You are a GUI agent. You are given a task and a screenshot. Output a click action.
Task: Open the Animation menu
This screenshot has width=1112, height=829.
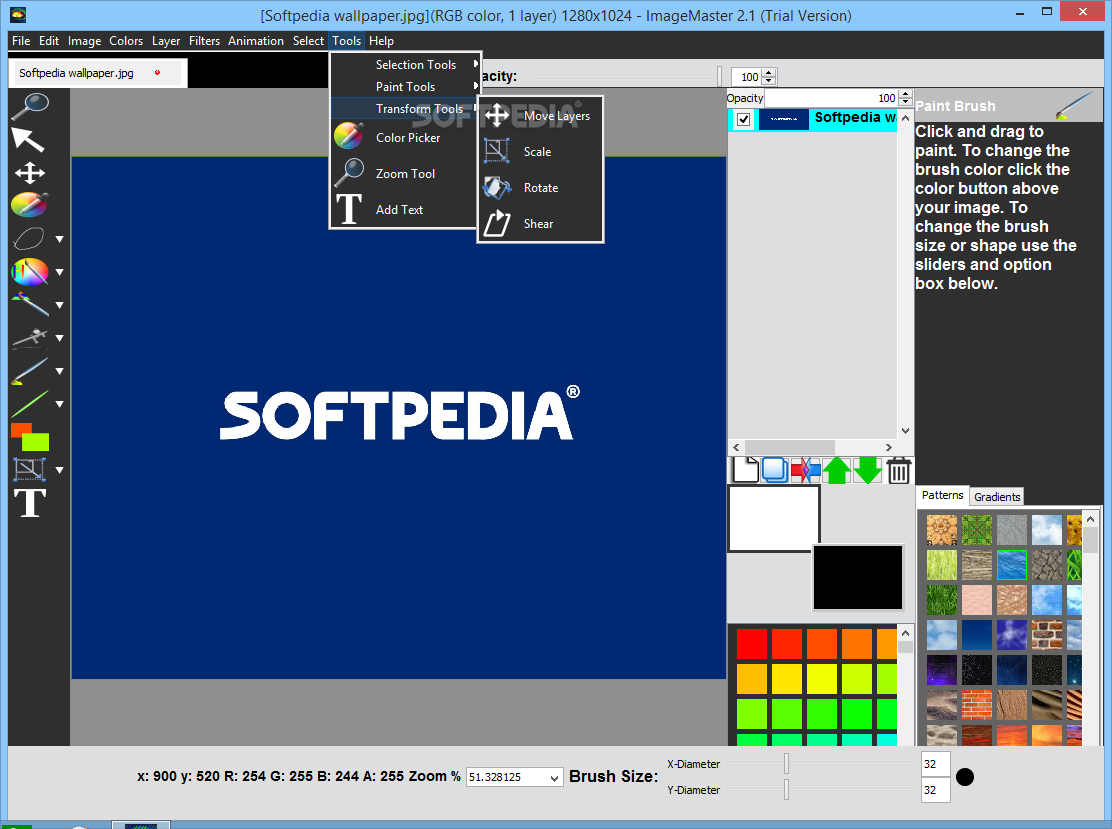[255, 40]
